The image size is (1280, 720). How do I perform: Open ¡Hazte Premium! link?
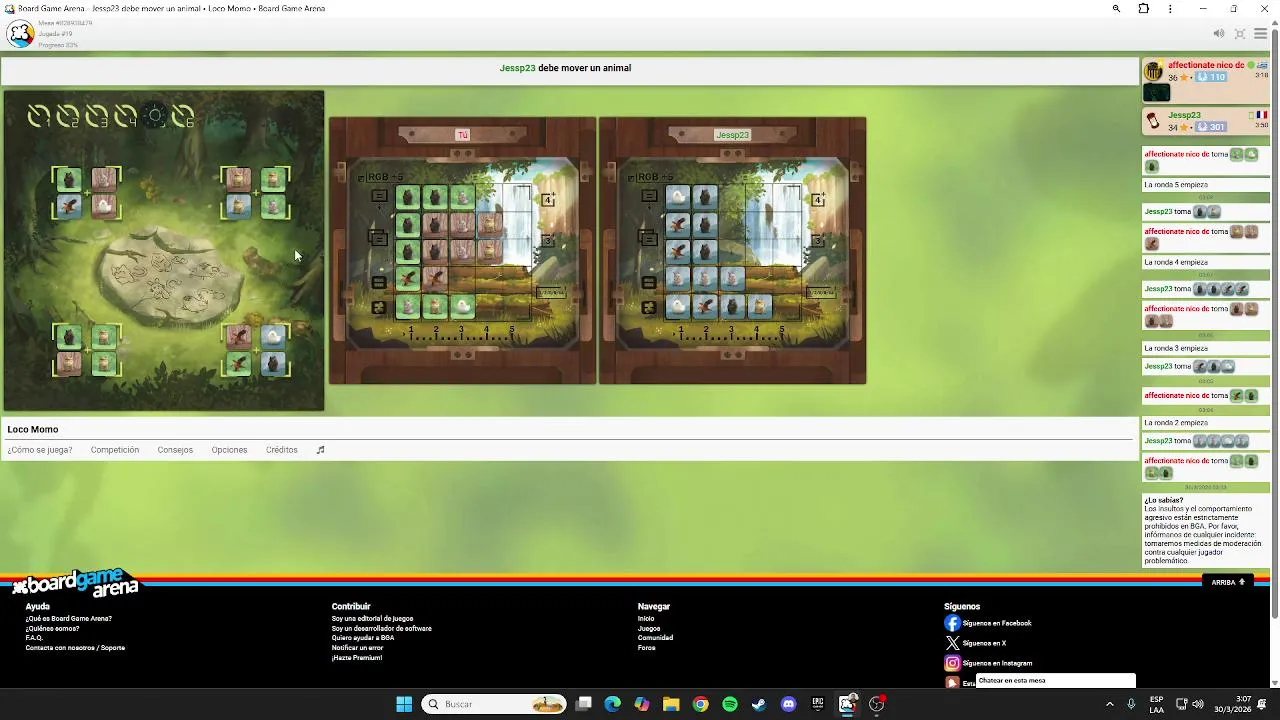(357, 658)
